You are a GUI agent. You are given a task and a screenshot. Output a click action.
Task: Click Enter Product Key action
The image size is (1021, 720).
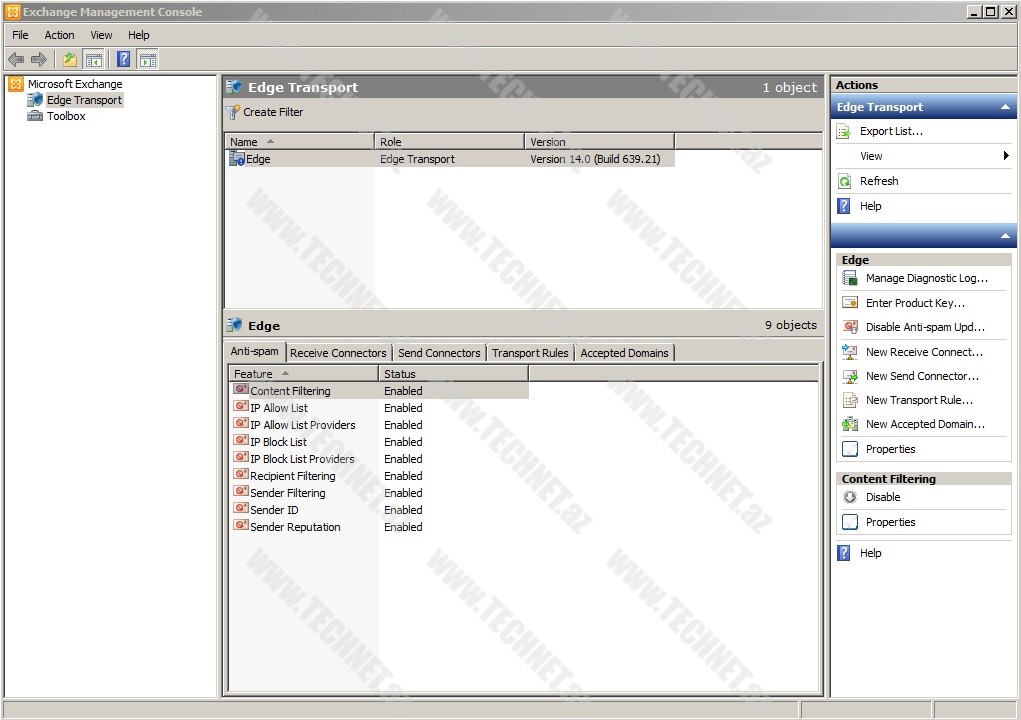(x=915, y=303)
